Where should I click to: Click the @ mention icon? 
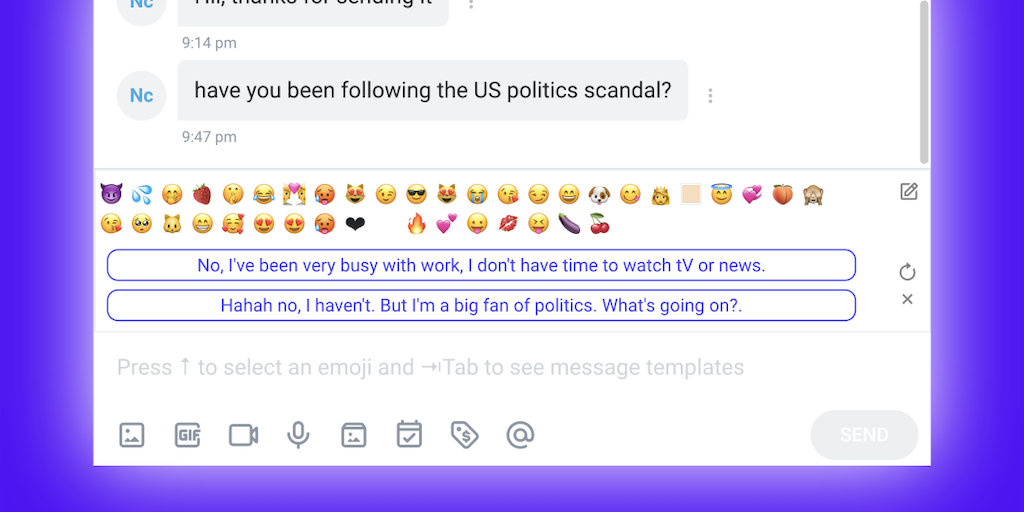click(520, 435)
